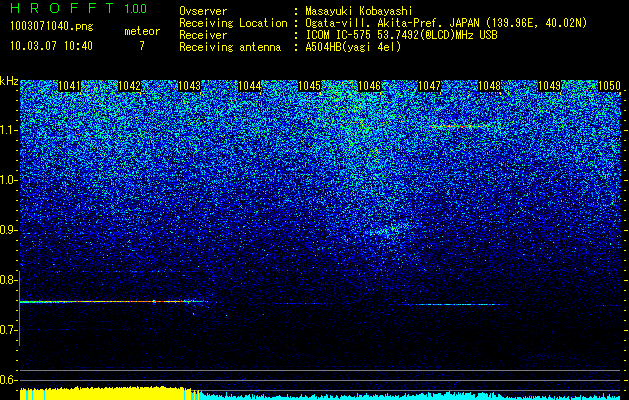Click the yellow signal level bar at bottom
Screen dimensions: 629x400
106,393
